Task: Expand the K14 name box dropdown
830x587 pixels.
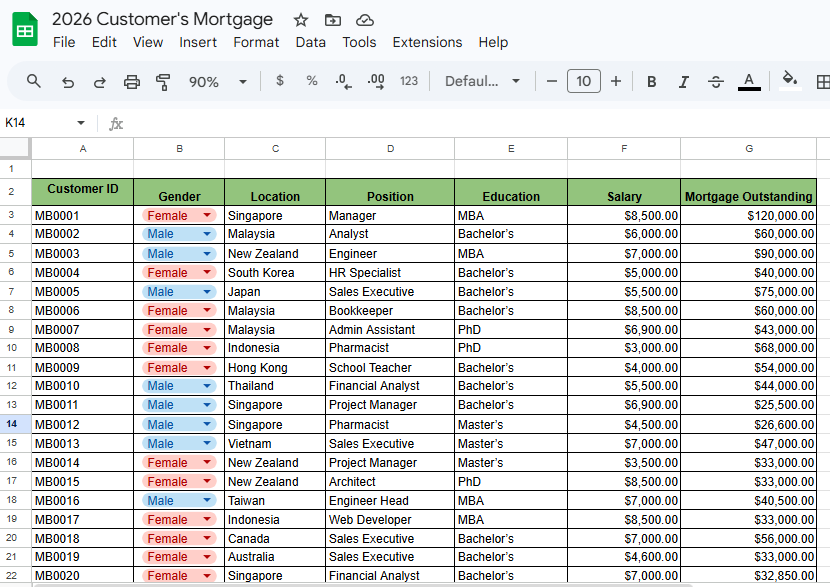Action: point(80,123)
